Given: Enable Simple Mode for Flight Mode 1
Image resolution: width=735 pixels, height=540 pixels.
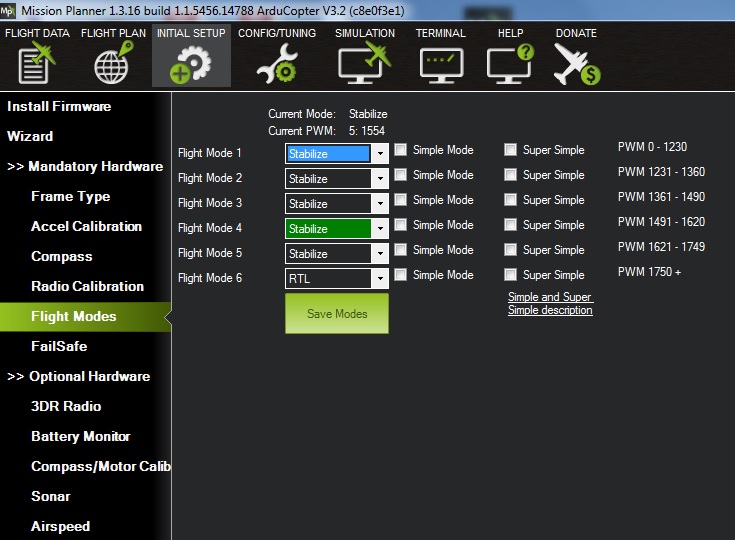Looking at the screenshot, I should coord(401,150).
